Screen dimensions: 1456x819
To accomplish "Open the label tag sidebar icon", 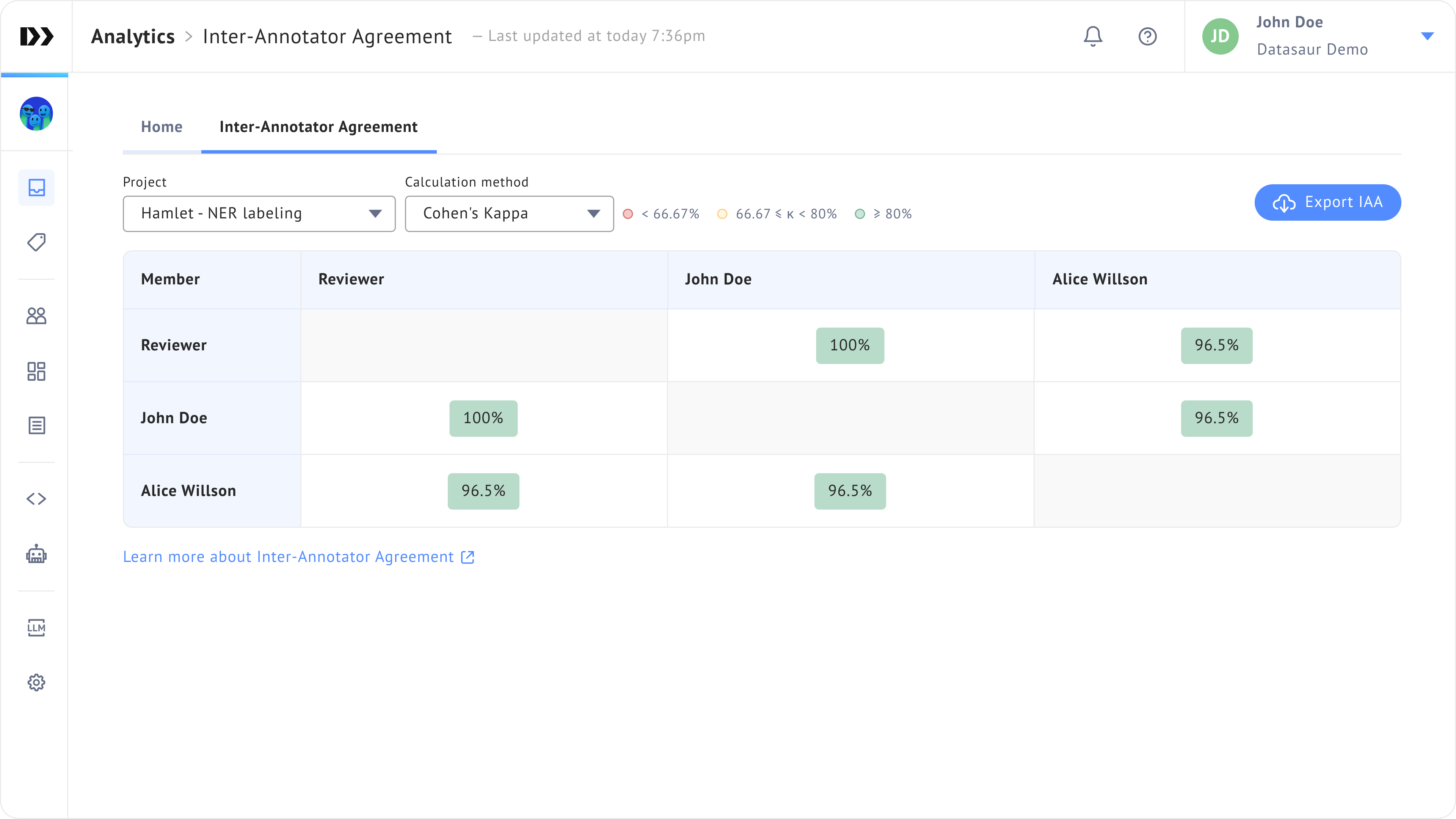I will point(37,243).
